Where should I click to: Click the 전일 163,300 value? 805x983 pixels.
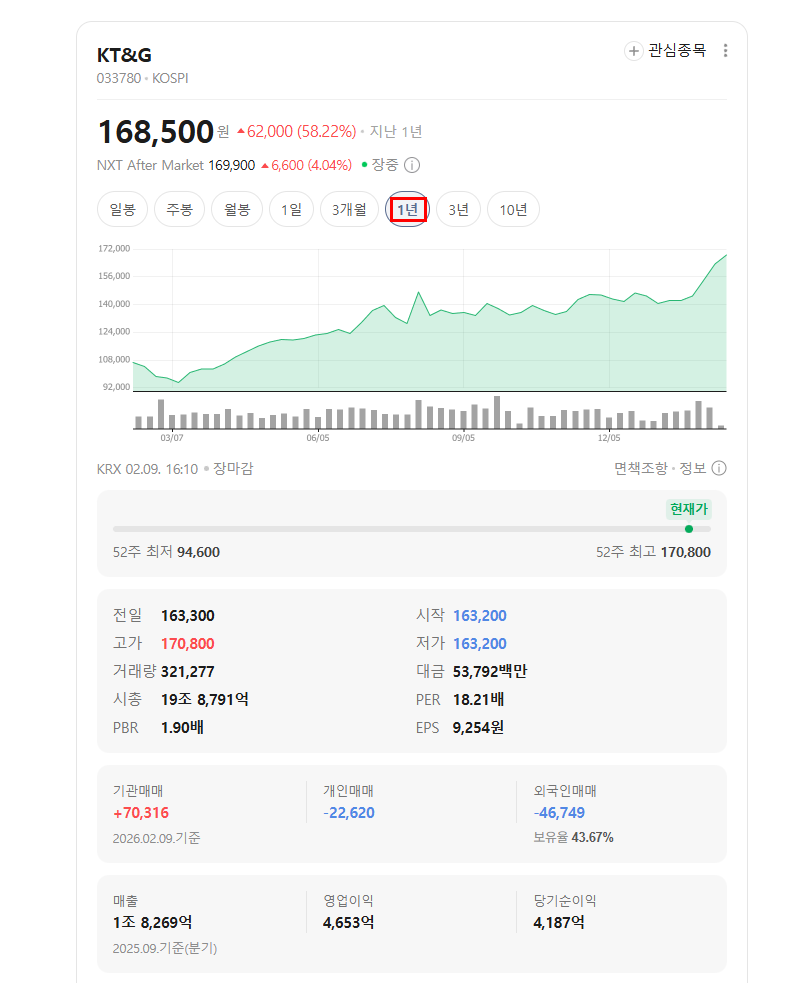point(187,616)
